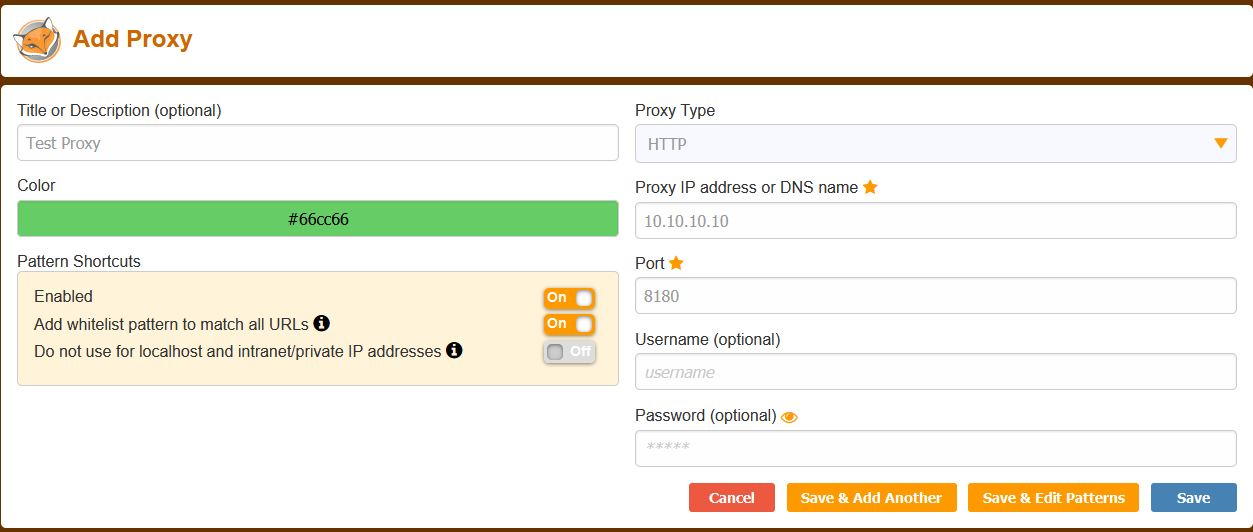
Task: Focus the Title or Description field
Action: click(318, 143)
